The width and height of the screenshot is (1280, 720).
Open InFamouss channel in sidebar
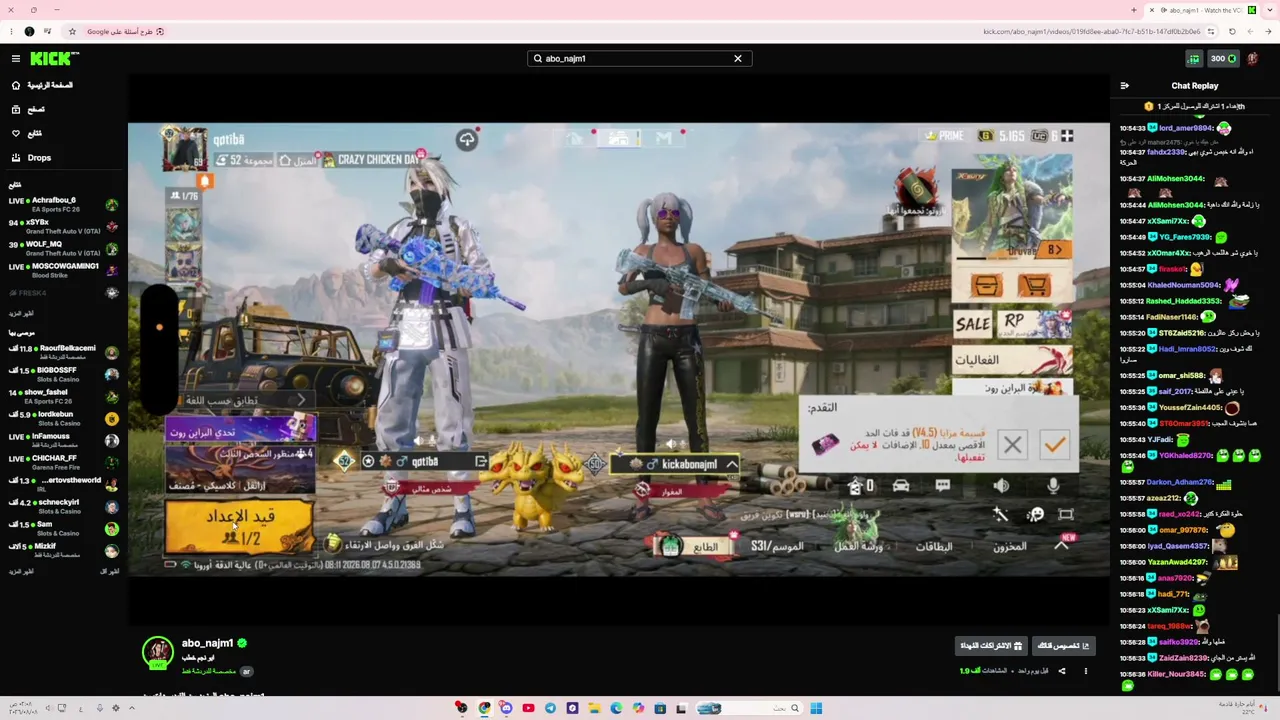coord(62,440)
